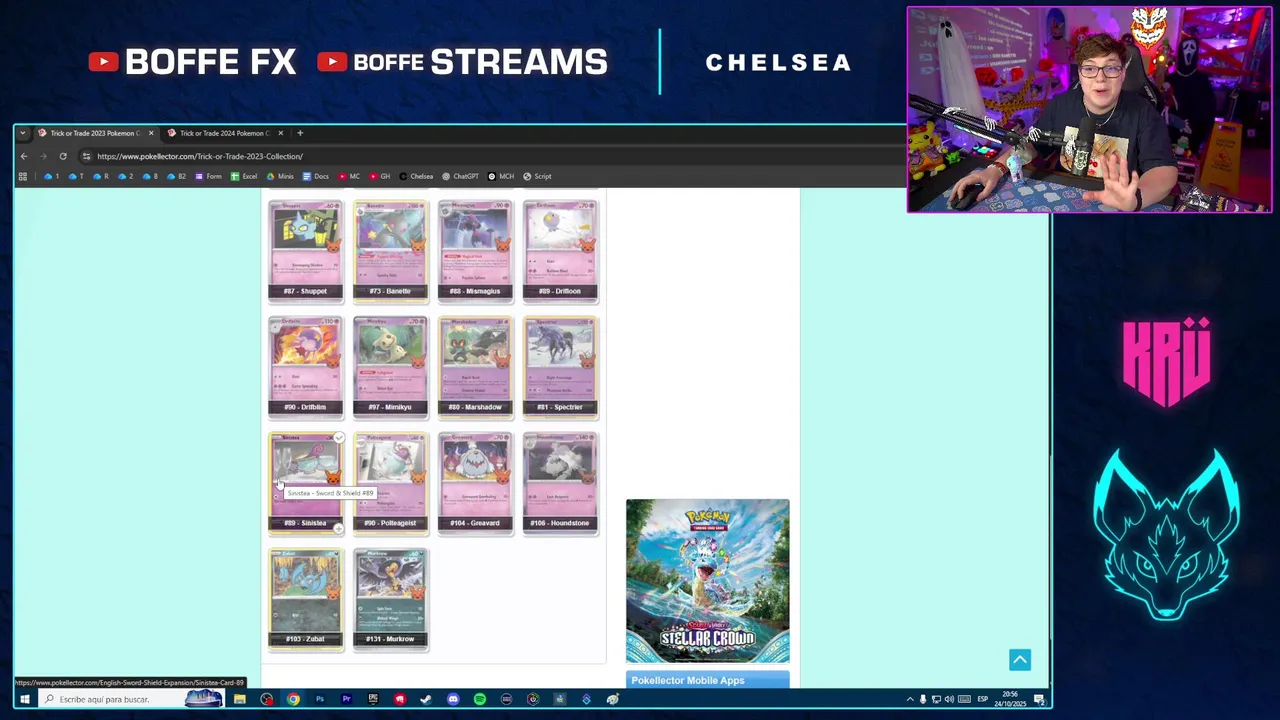1280x720 pixels.
Task: Expand the tab search dropdown arrow
Action: [x=22, y=133]
